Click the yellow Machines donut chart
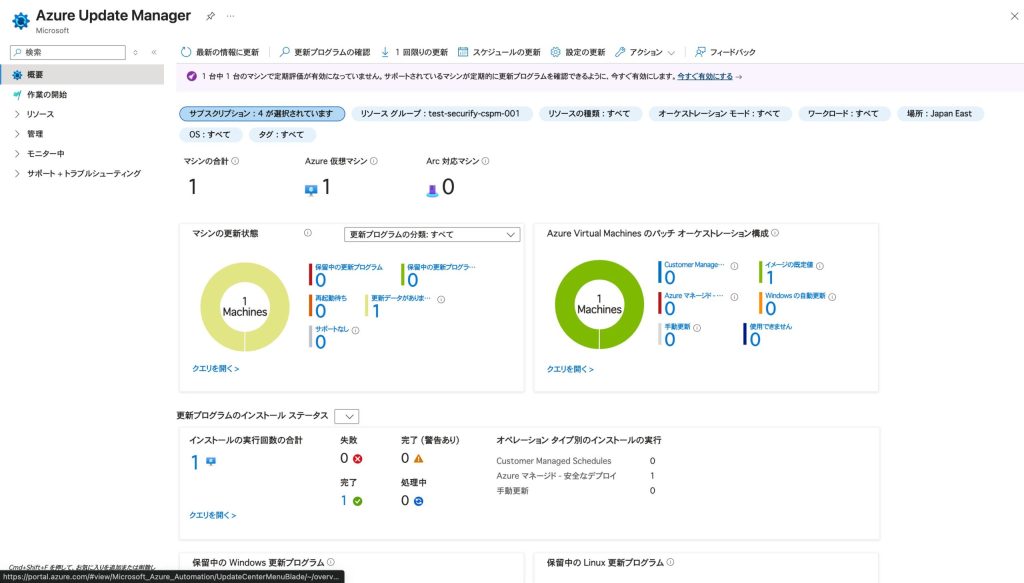Viewport: 1024px width, 583px height. [245, 307]
